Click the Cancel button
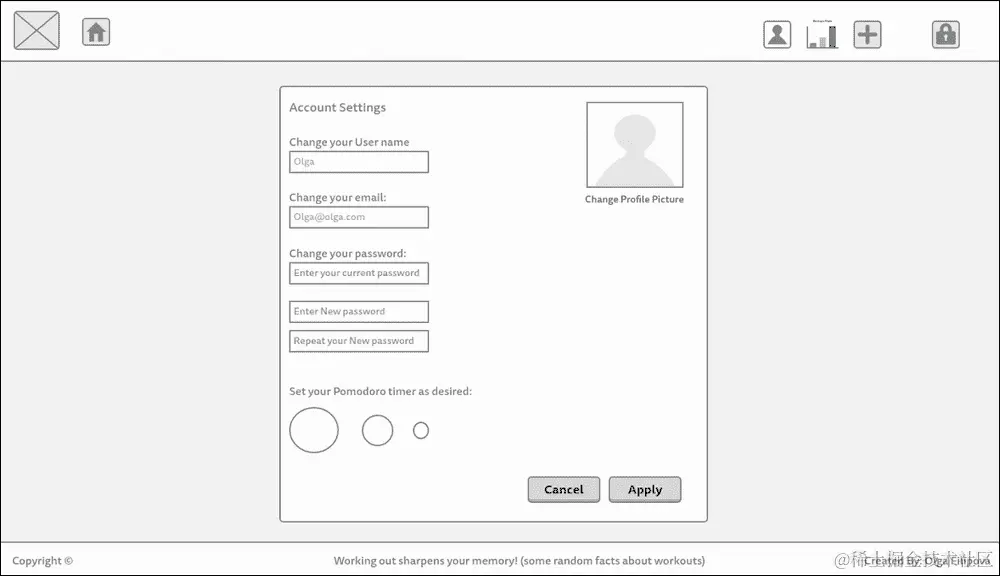The image size is (1000, 576). click(x=564, y=489)
